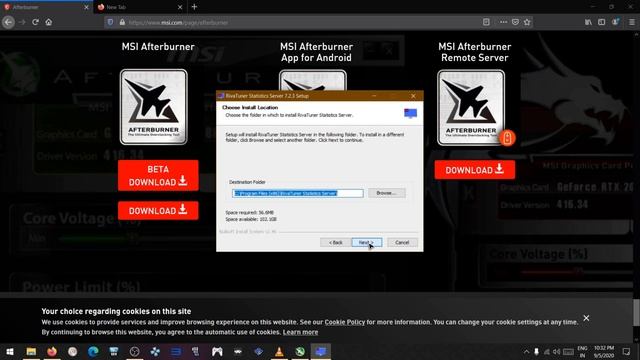
Task: Open the volume control in system tray
Action: [x=557, y=351]
